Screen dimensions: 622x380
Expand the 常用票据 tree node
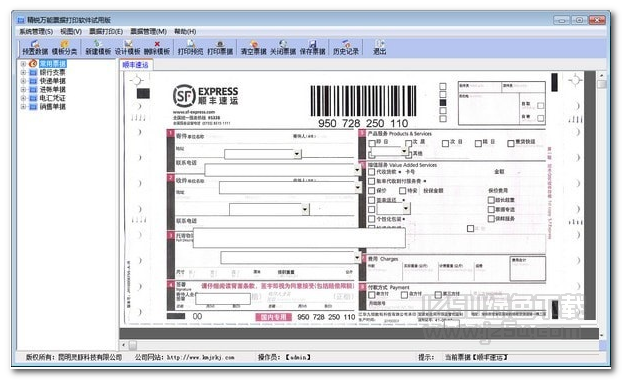coord(23,64)
